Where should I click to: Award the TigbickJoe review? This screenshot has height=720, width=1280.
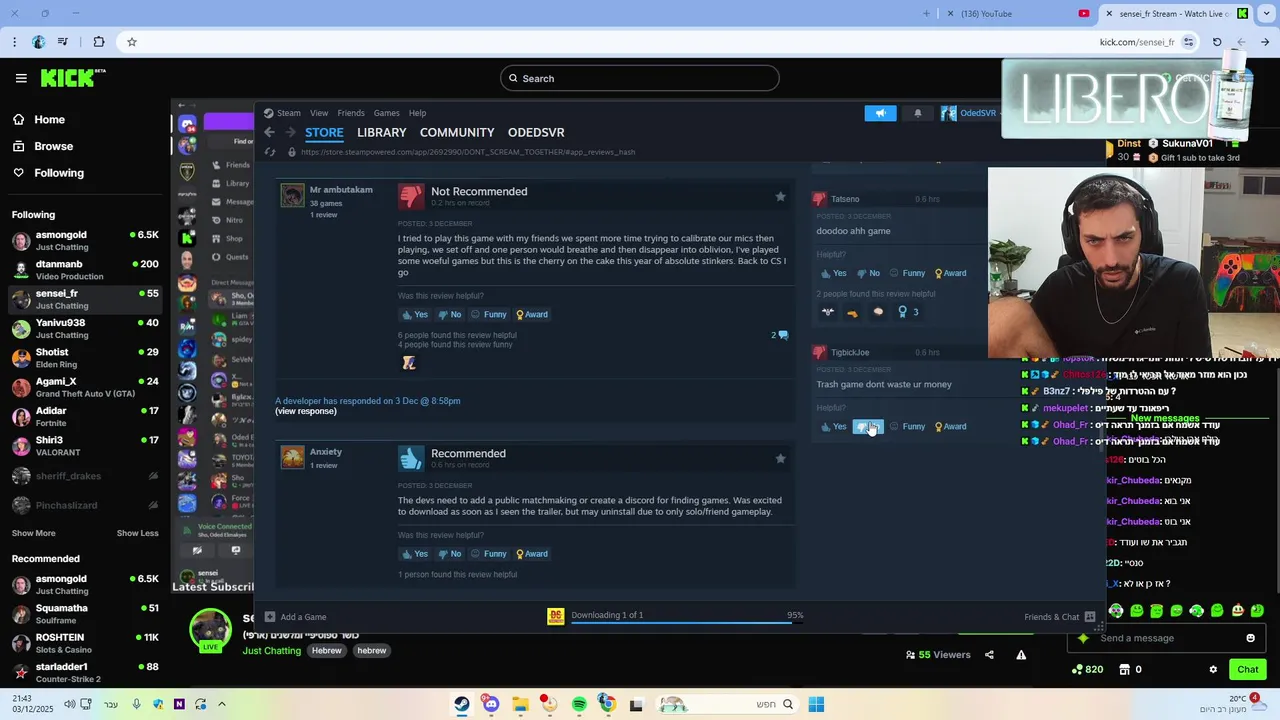[951, 427]
